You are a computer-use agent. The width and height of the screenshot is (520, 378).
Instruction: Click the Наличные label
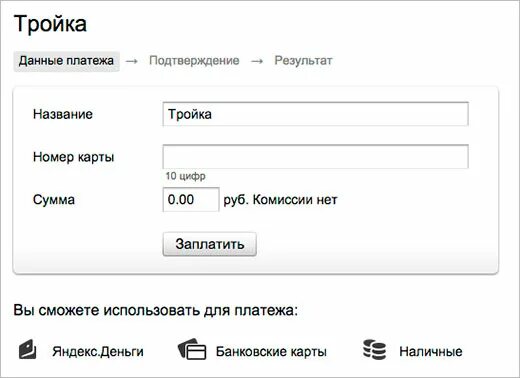tap(431, 352)
